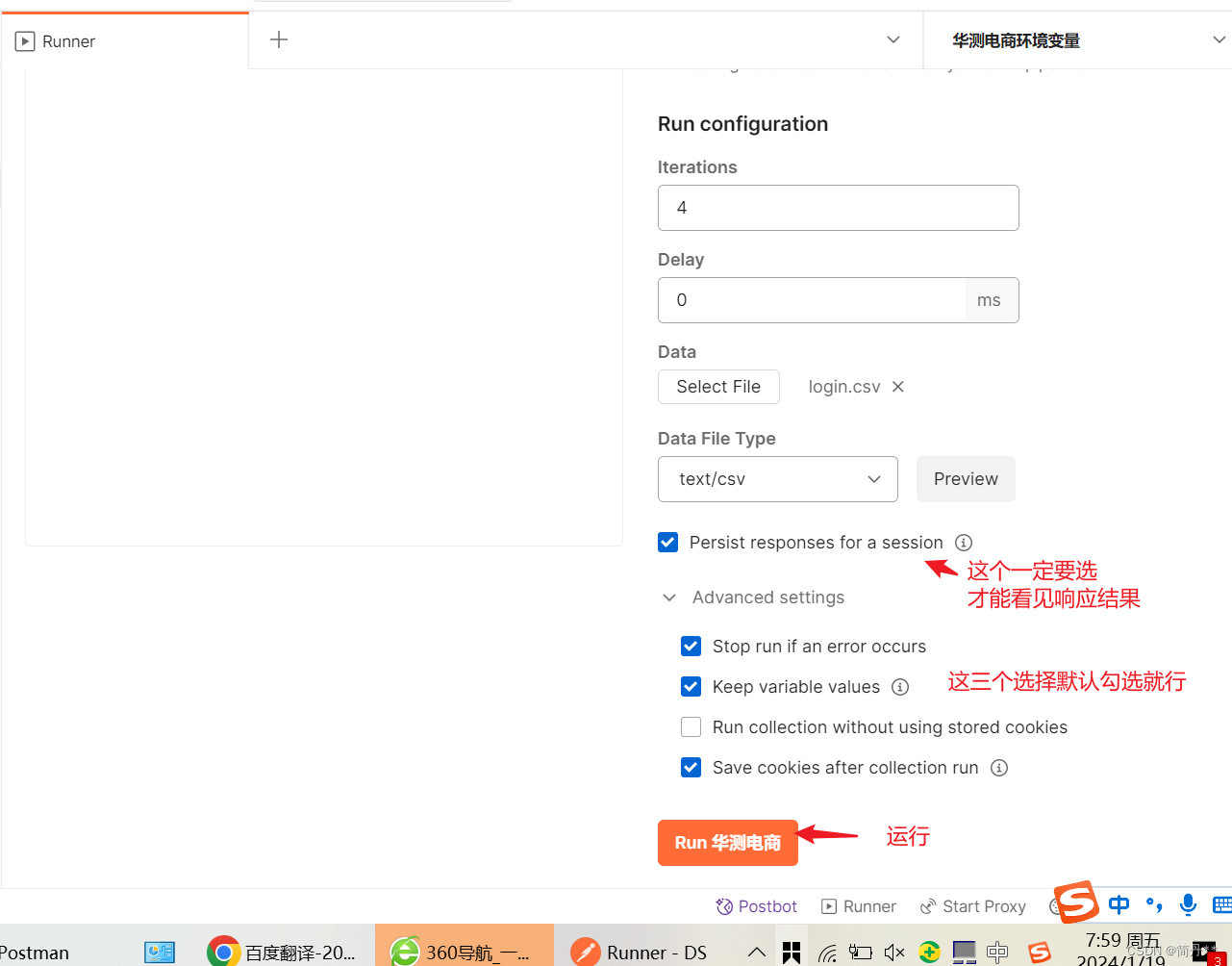
Task: Open Postman in the taskbar
Action: pos(36,953)
